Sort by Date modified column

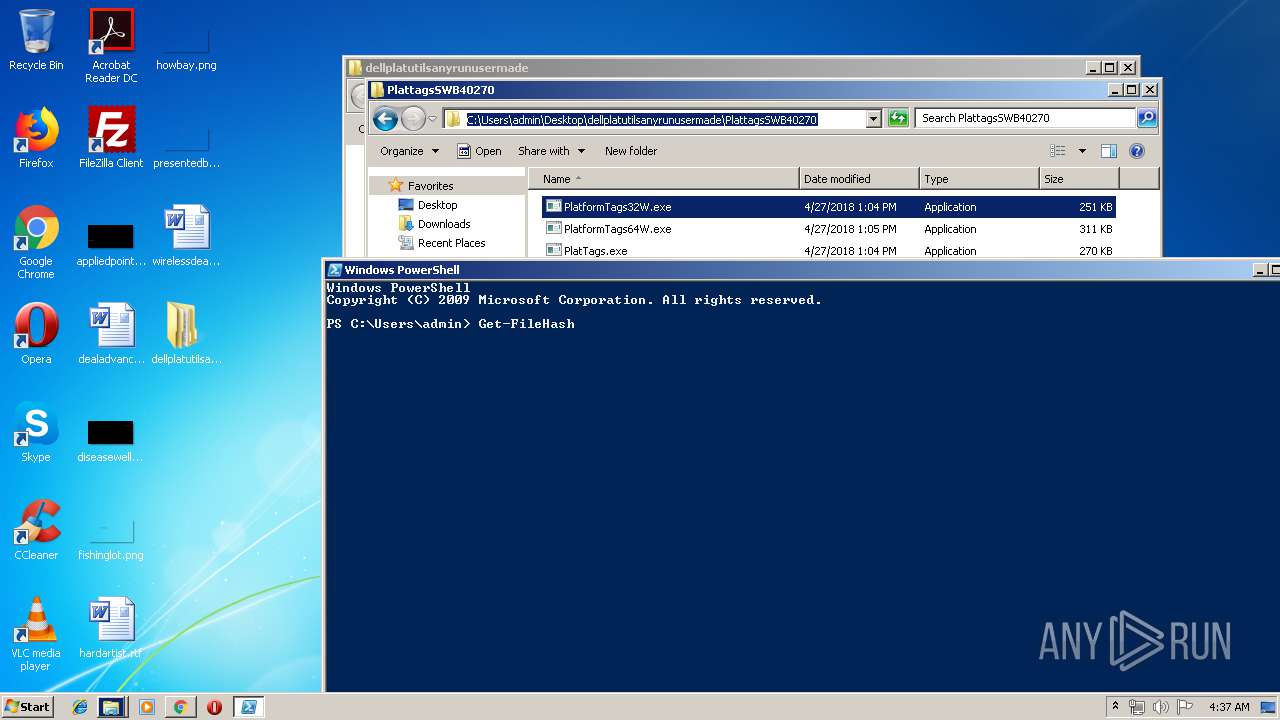859,179
